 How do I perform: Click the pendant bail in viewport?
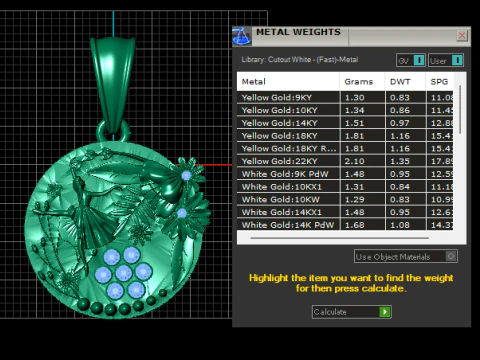point(113,85)
